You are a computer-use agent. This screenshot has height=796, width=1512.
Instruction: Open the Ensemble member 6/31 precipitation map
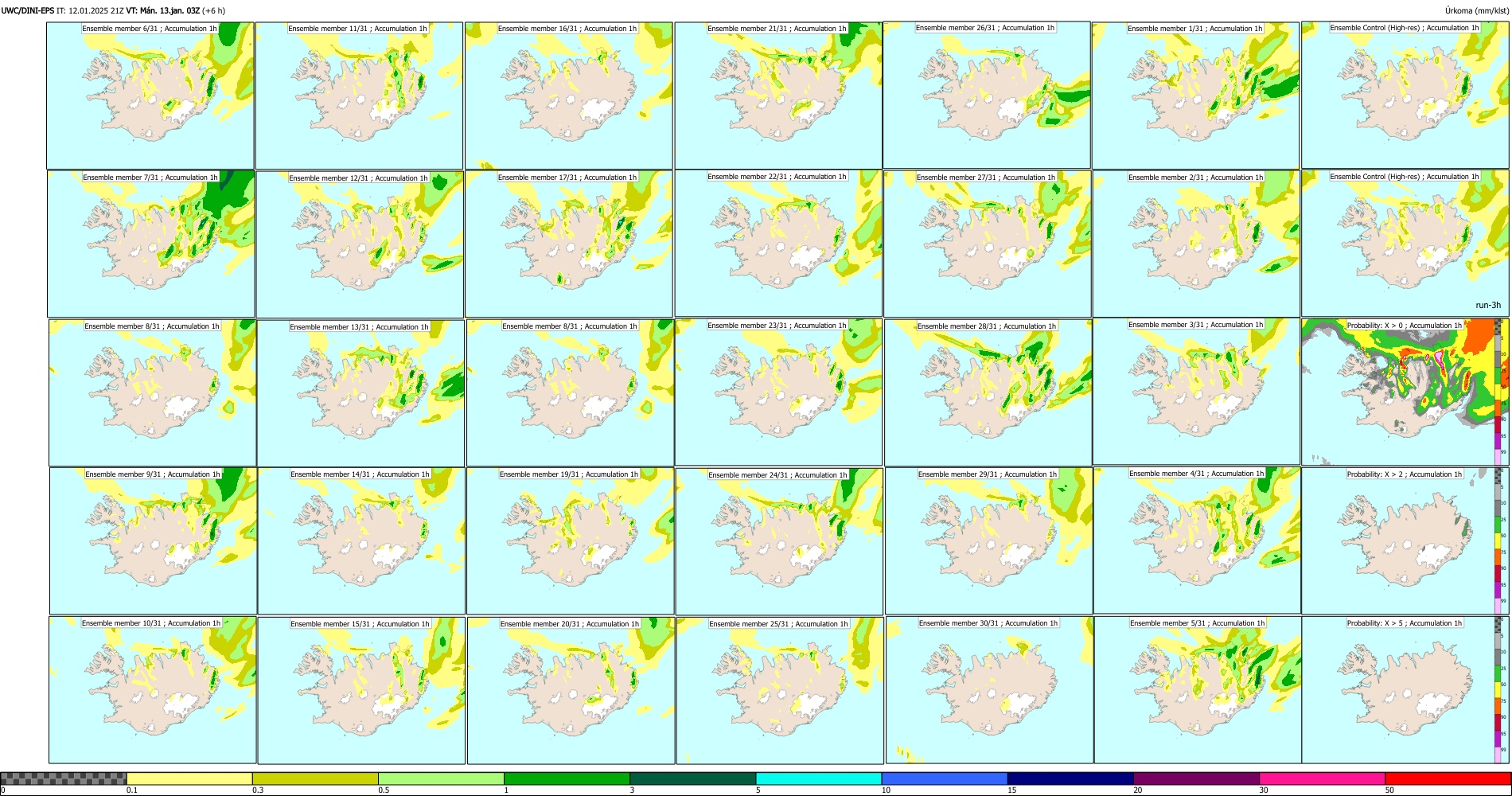150,95
